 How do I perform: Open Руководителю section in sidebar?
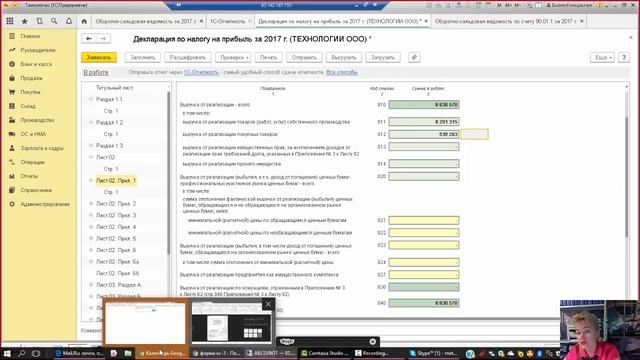tap(38, 50)
